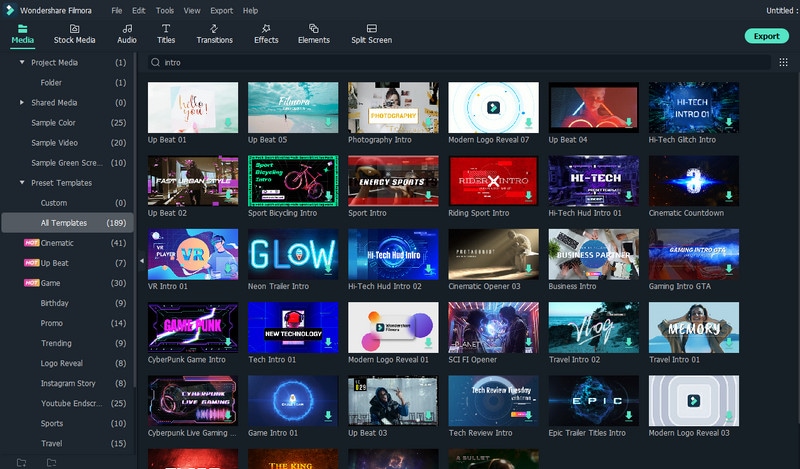This screenshot has height=469, width=800.
Task: Download the Tech Intro 01 template
Action: [328, 342]
